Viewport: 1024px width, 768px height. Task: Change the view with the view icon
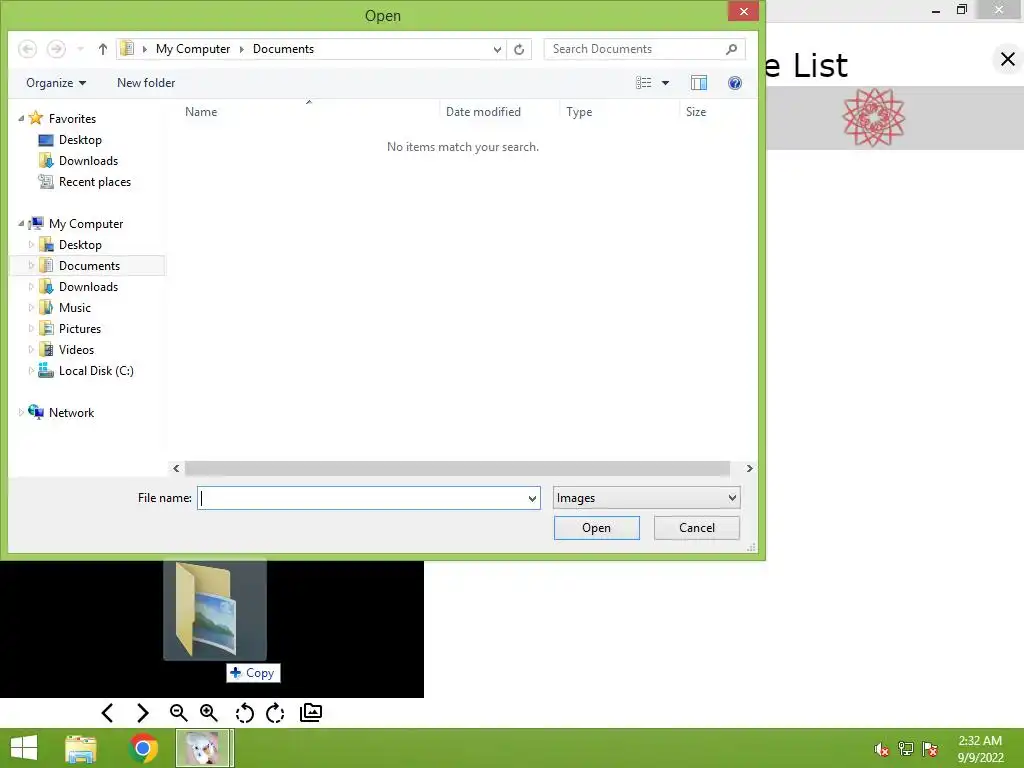tap(643, 83)
